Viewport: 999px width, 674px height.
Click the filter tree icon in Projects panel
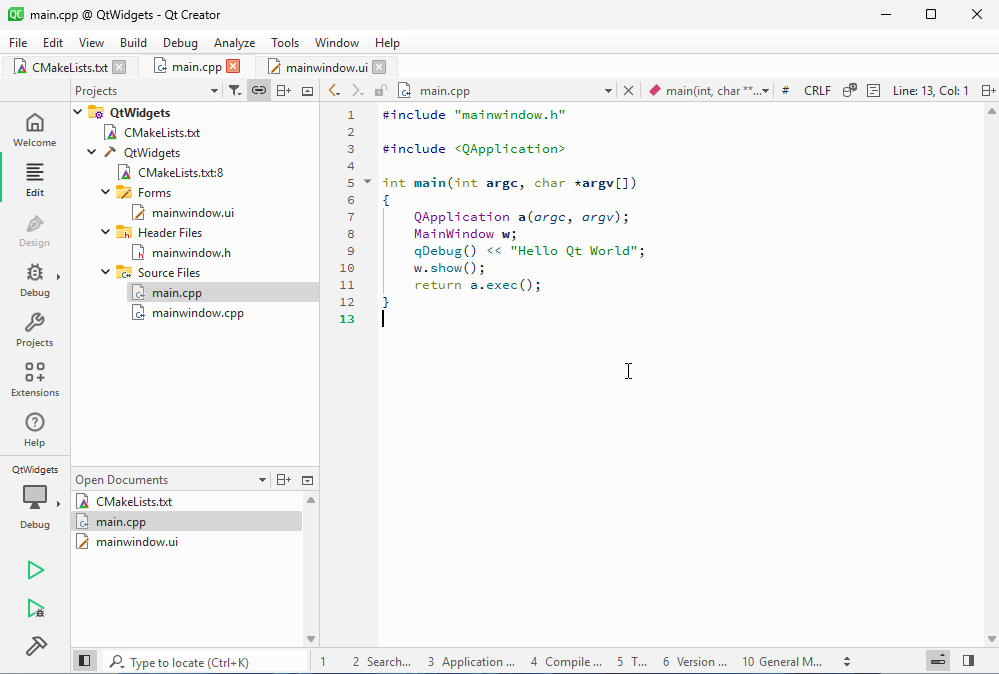[x=235, y=90]
